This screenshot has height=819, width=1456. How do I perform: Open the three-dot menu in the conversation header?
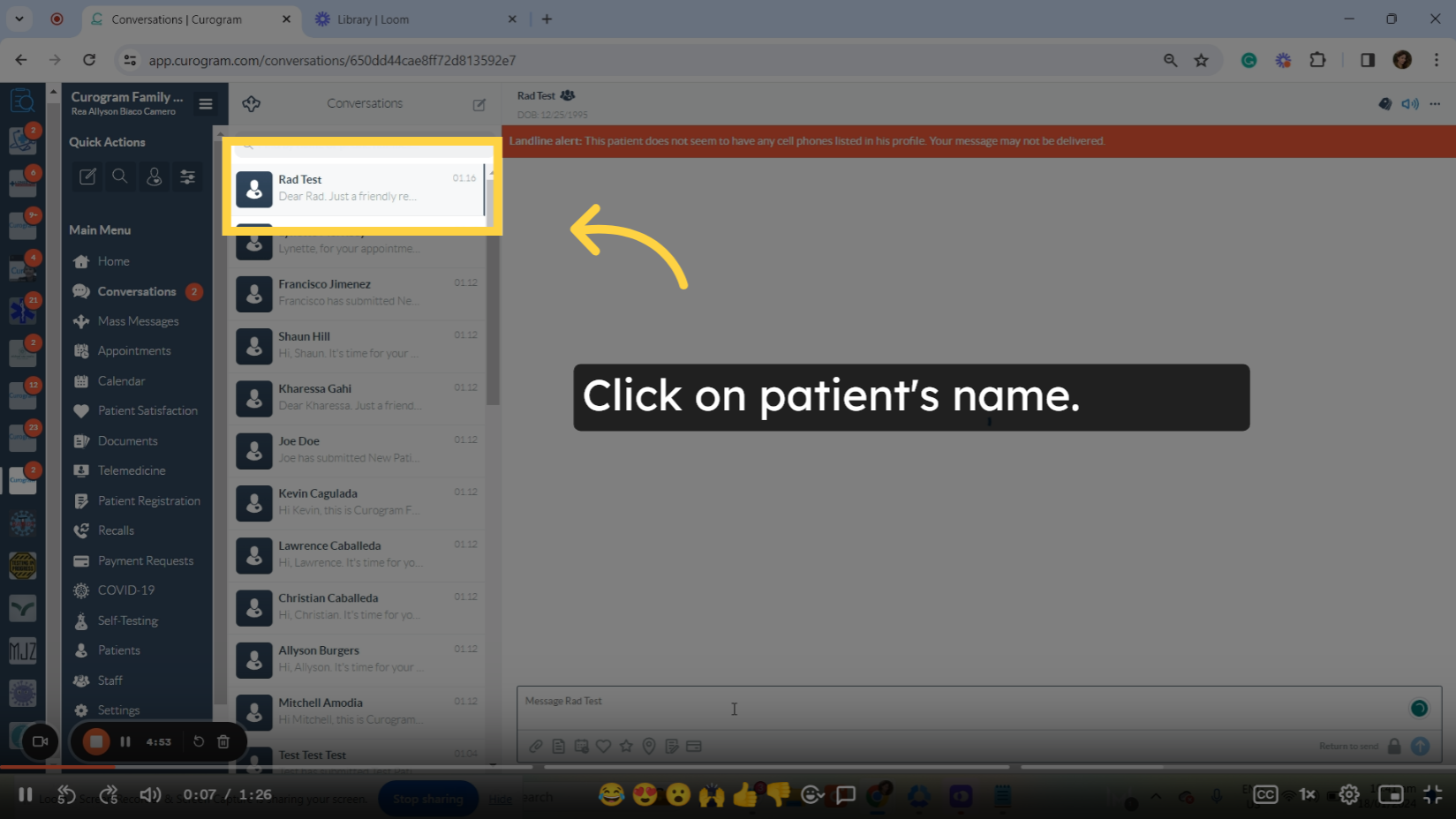1435,103
